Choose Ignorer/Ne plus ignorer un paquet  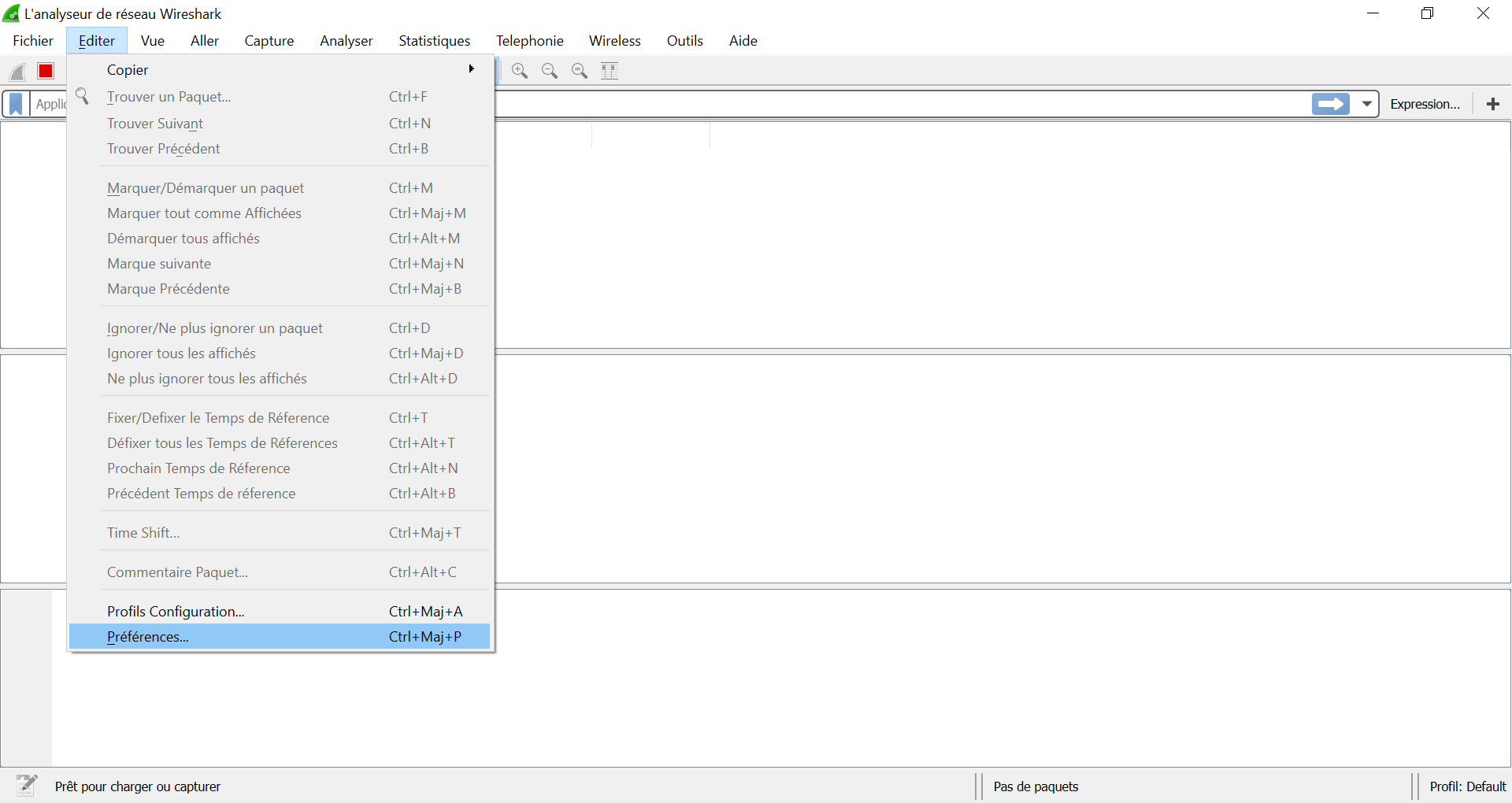280,328
